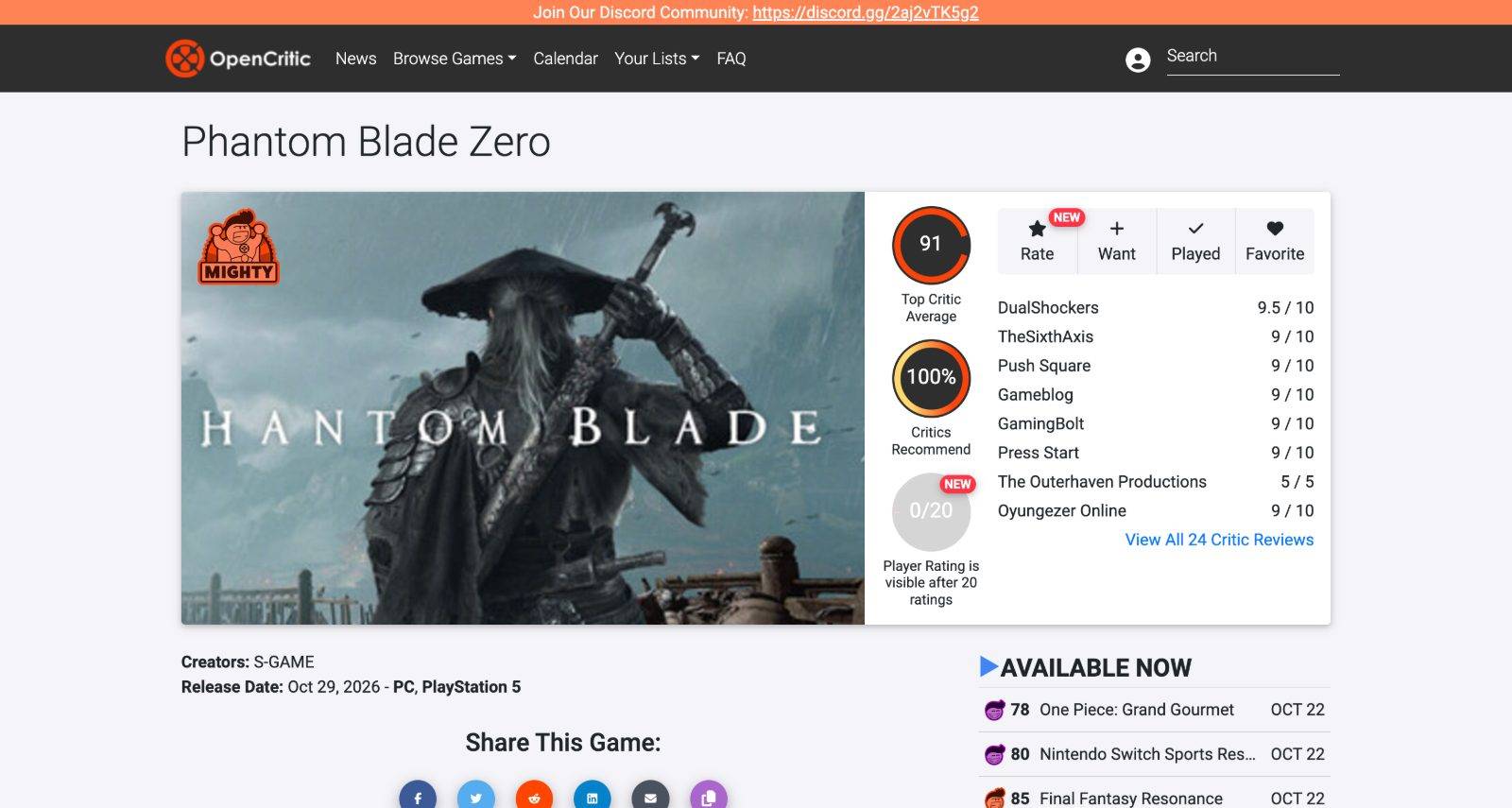Screen dimensions: 1512x808
Task: Share game on Twitter
Action: 476,798
